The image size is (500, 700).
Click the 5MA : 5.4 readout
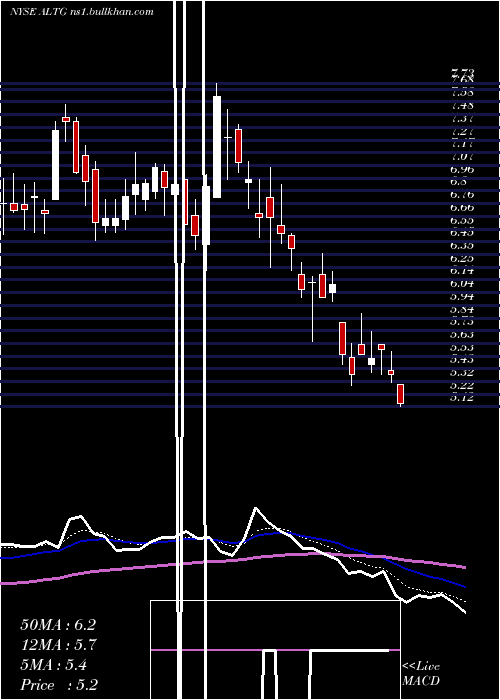click(54, 665)
